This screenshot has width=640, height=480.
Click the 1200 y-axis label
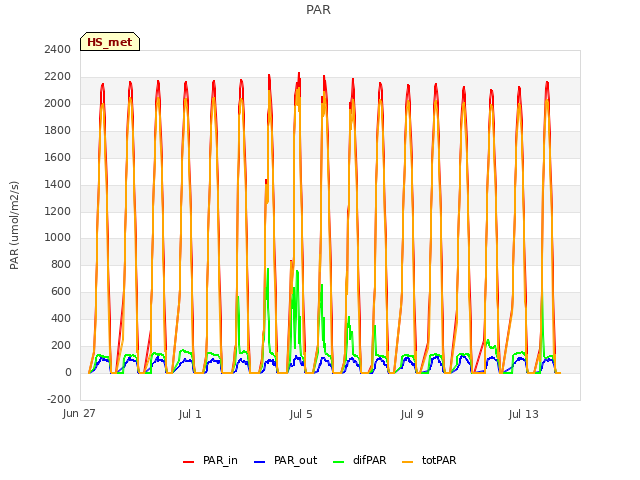click(x=58, y=211)
